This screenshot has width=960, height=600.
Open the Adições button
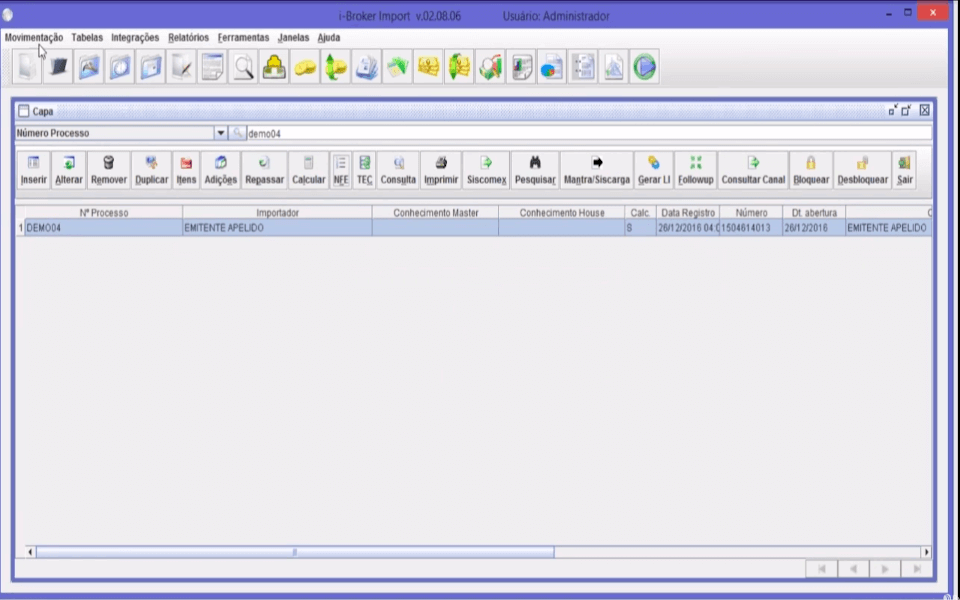tap(220, 170)
